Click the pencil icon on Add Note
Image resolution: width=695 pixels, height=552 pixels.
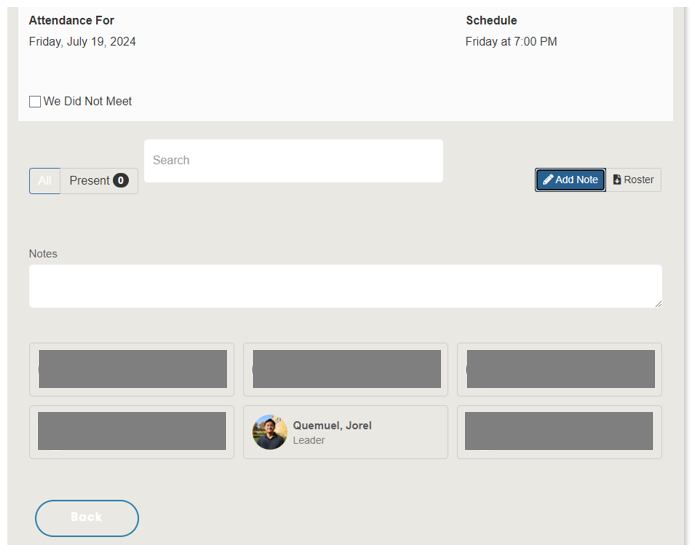(548, 180)
